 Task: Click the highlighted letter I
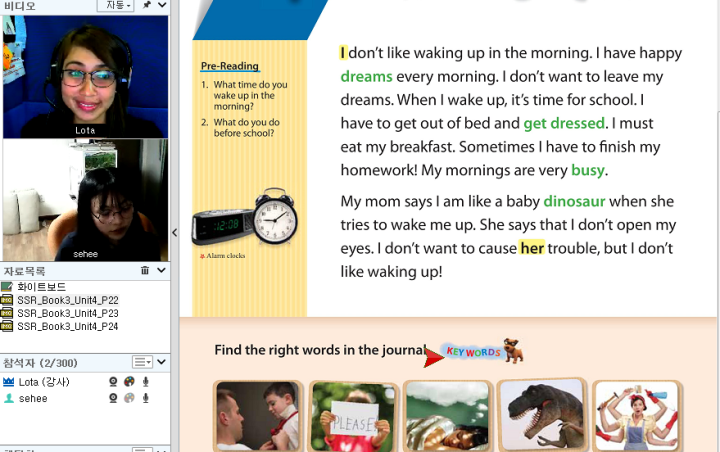tap(343, 53)
